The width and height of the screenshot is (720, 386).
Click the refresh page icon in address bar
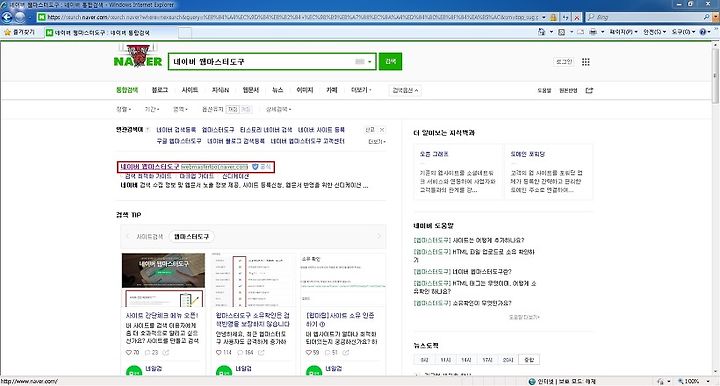point(565,17)
